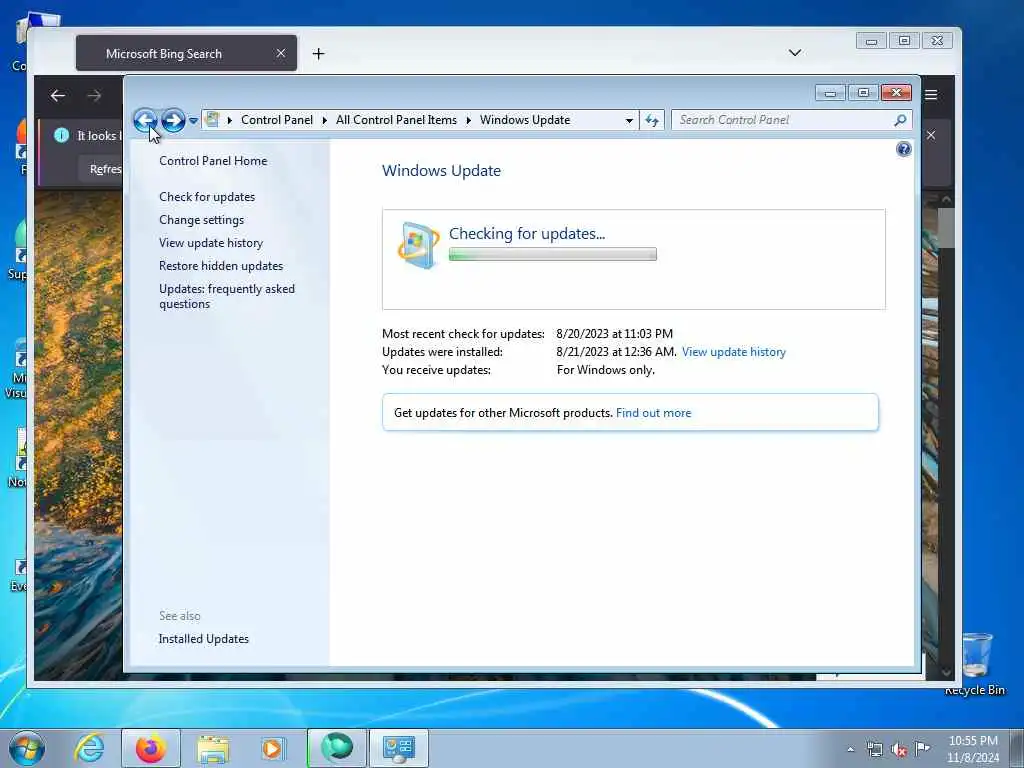Go back using Control Panel back arrow
The height and width of the screenshot is (768, 1024).
tap(145, 120)
